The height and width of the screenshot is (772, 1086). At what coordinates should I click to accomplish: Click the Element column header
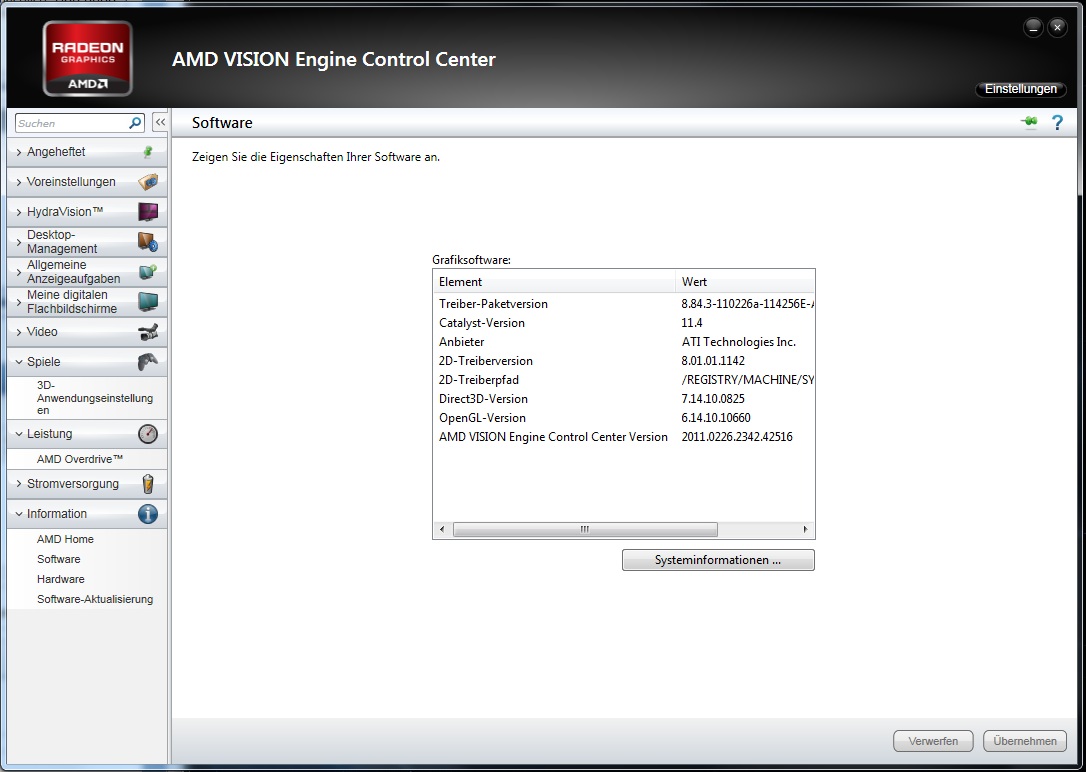click(554, 282)
